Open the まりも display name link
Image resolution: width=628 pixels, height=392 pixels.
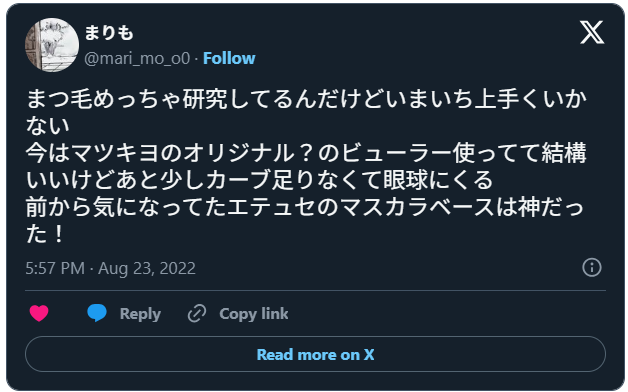(109, 32)
